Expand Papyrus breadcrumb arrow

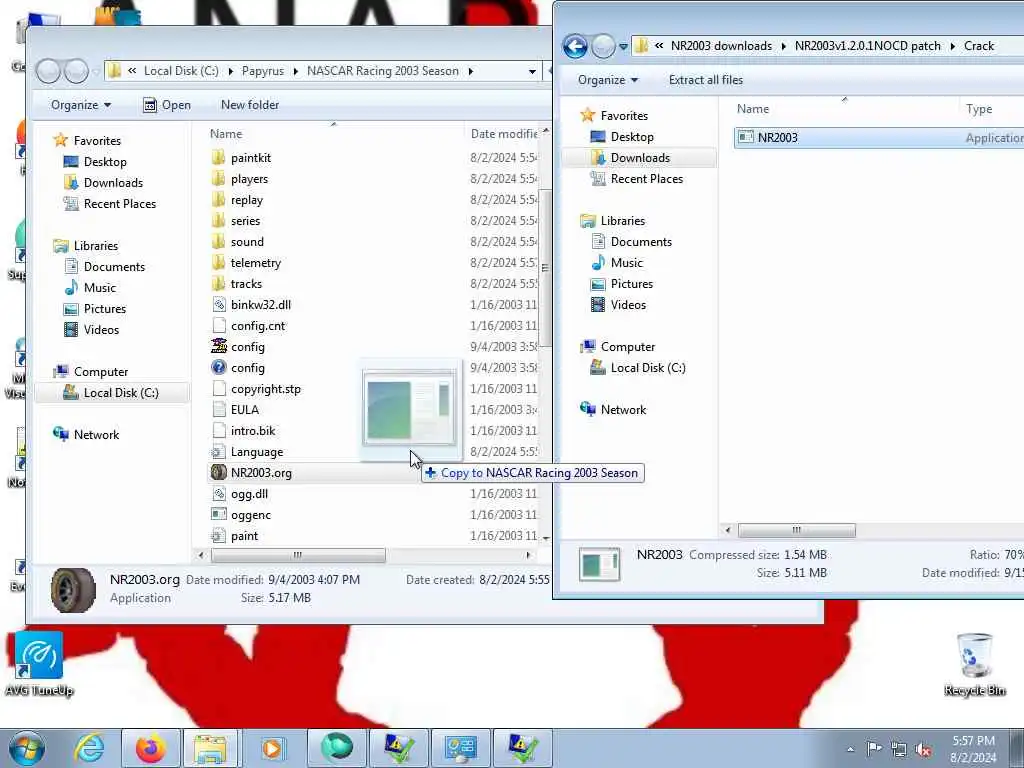click(x=296, y=71)
